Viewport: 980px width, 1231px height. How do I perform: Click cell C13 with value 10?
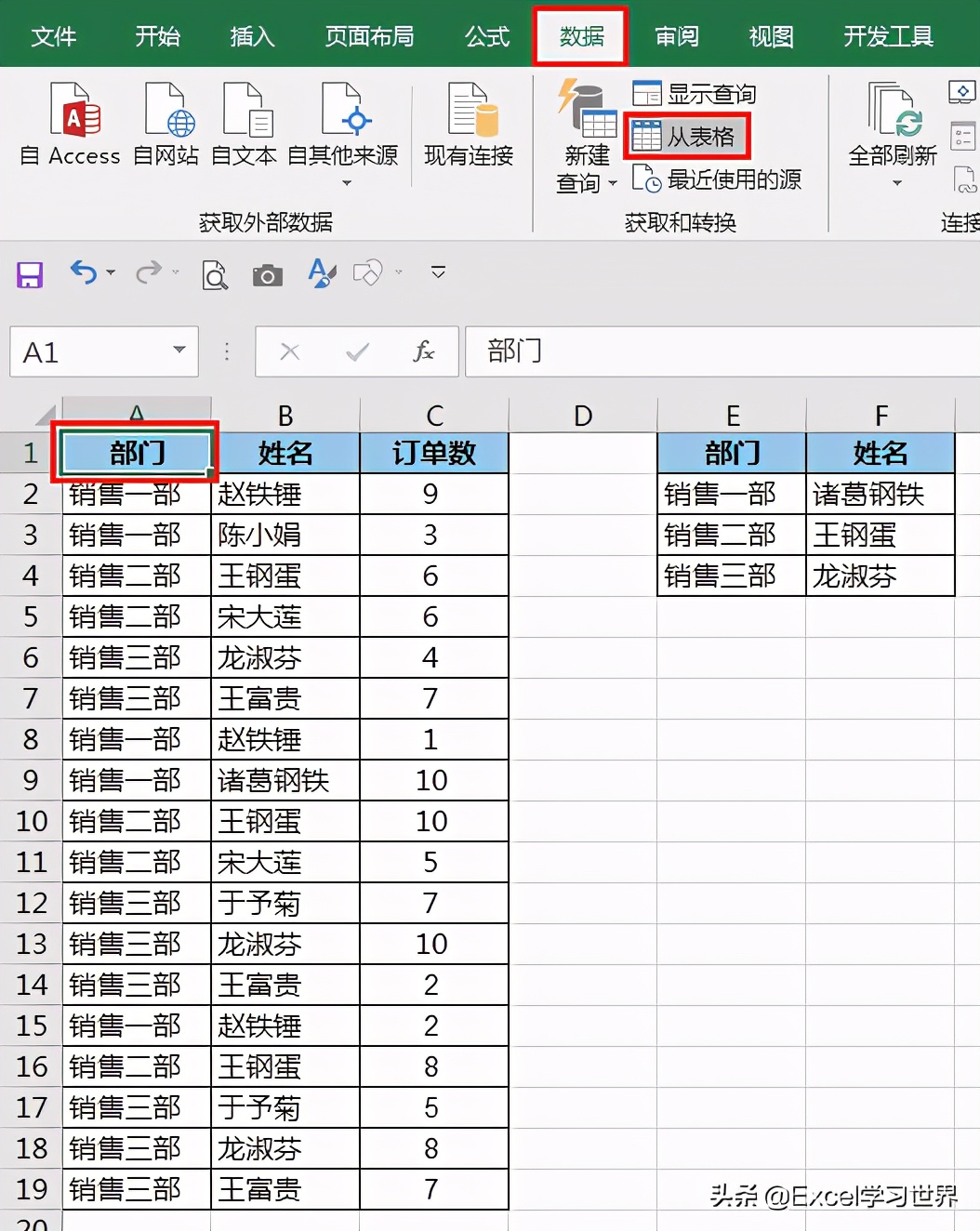click(x=434, y=944)
